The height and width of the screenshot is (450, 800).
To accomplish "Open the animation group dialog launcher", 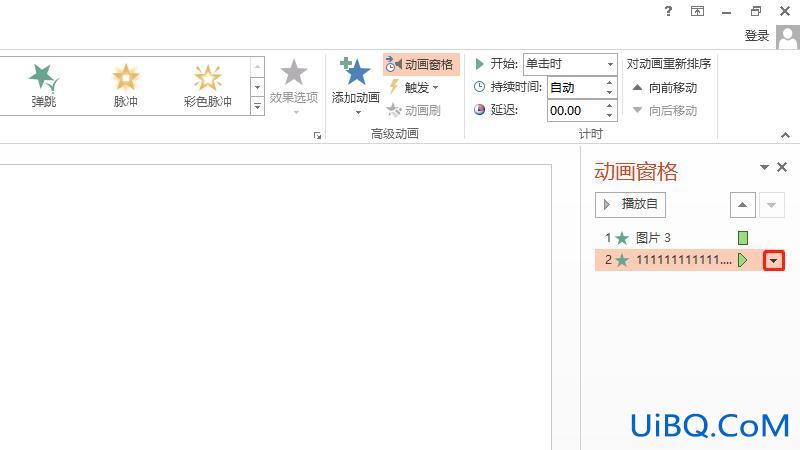I will 317,135.
